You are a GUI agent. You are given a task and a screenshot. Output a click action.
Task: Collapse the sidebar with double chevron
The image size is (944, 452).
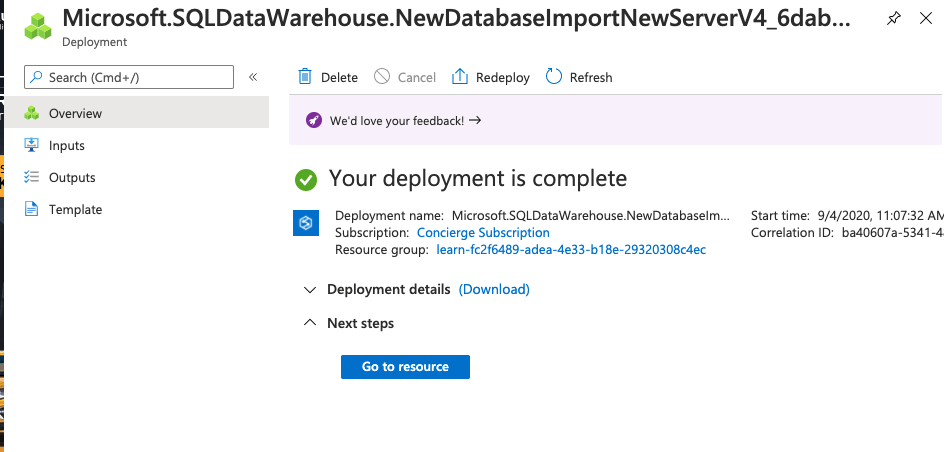tap(253, 77)
